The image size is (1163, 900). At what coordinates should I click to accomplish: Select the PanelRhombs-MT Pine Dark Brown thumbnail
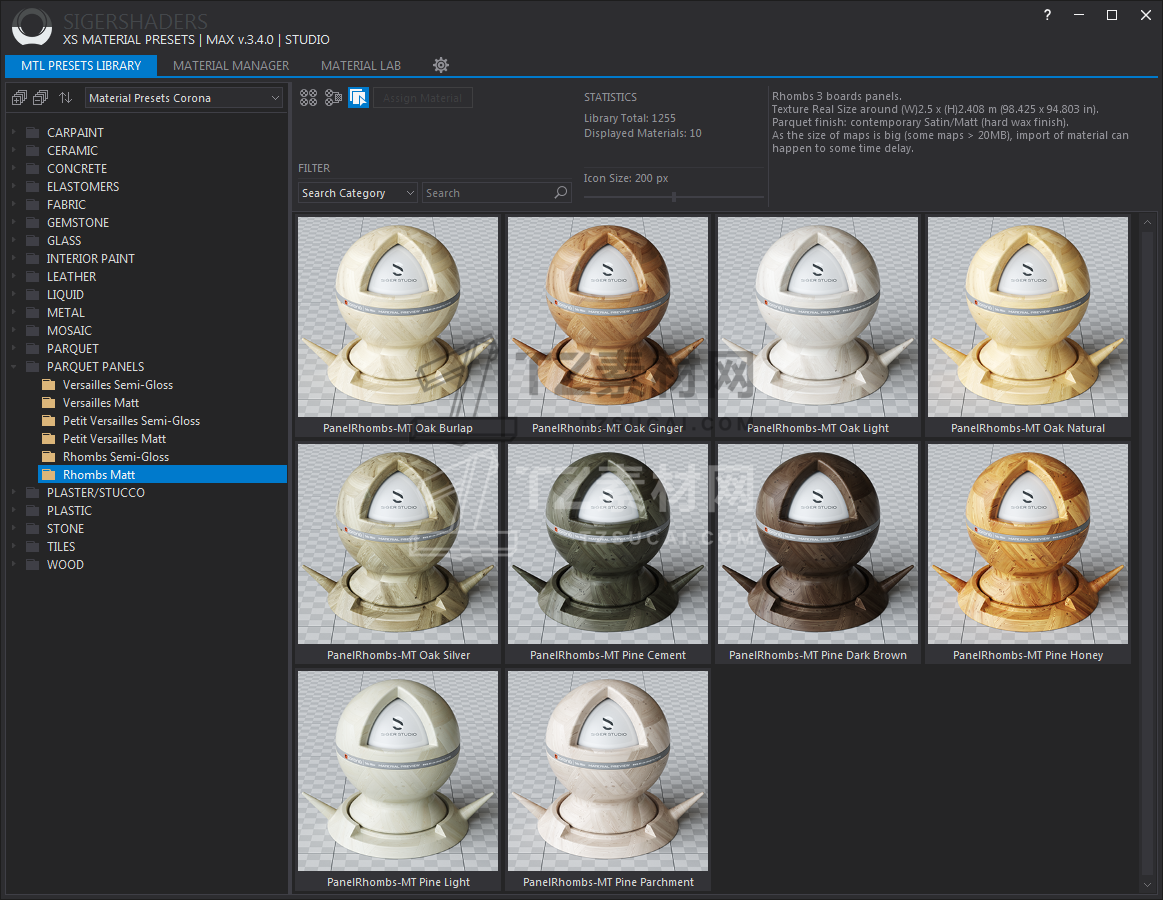(x=818, y=544)
